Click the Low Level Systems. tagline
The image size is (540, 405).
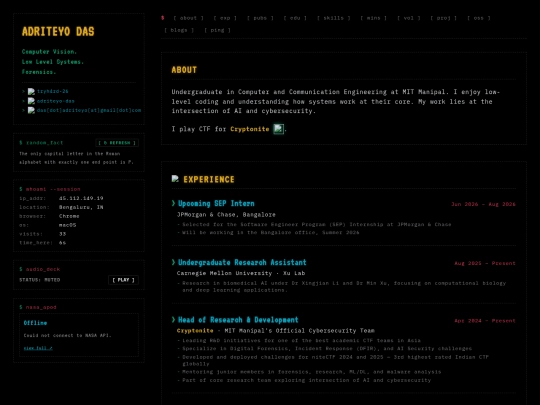pyautogui.click(x=53, y=62)
